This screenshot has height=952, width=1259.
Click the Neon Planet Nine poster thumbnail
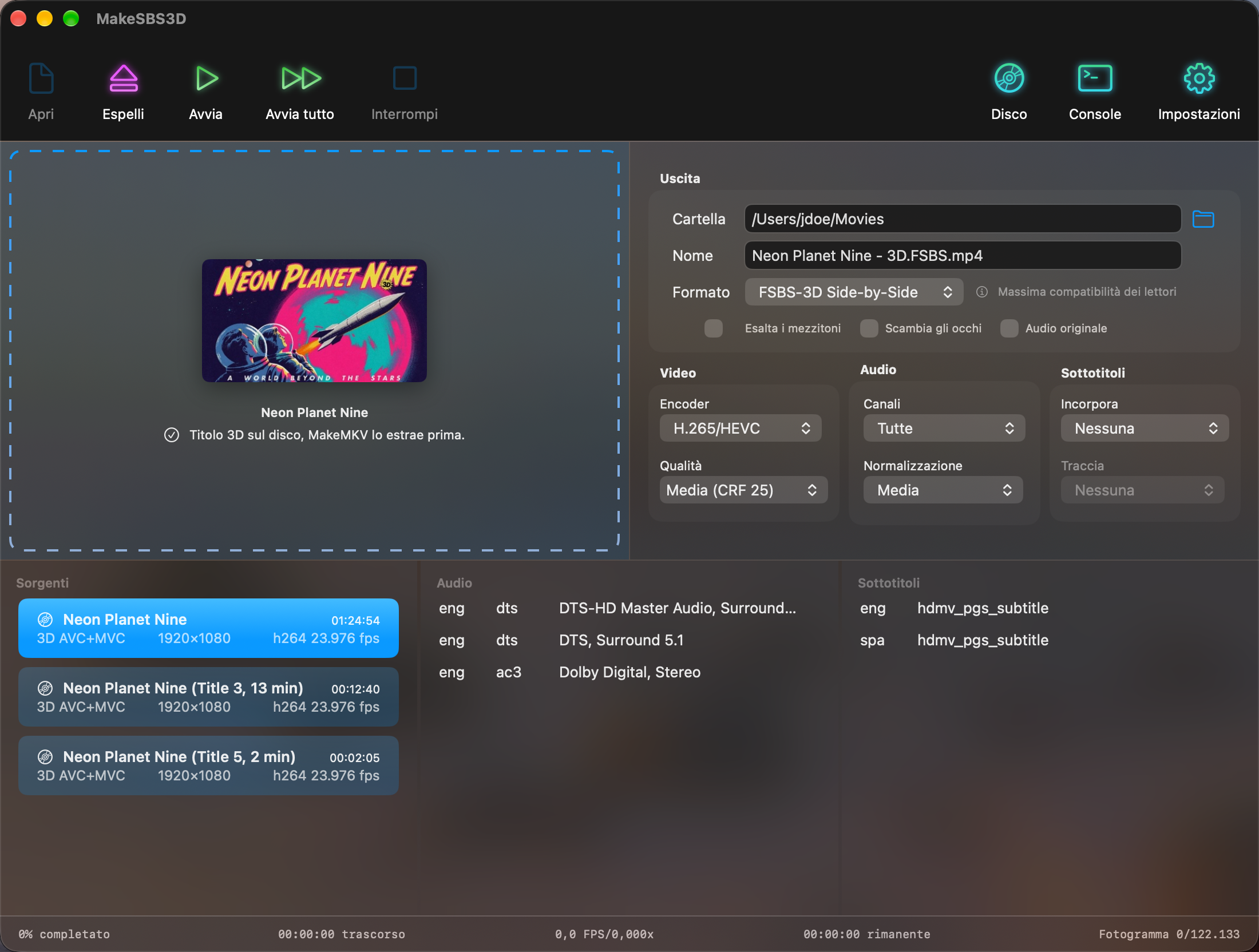[x=314, y=321]
